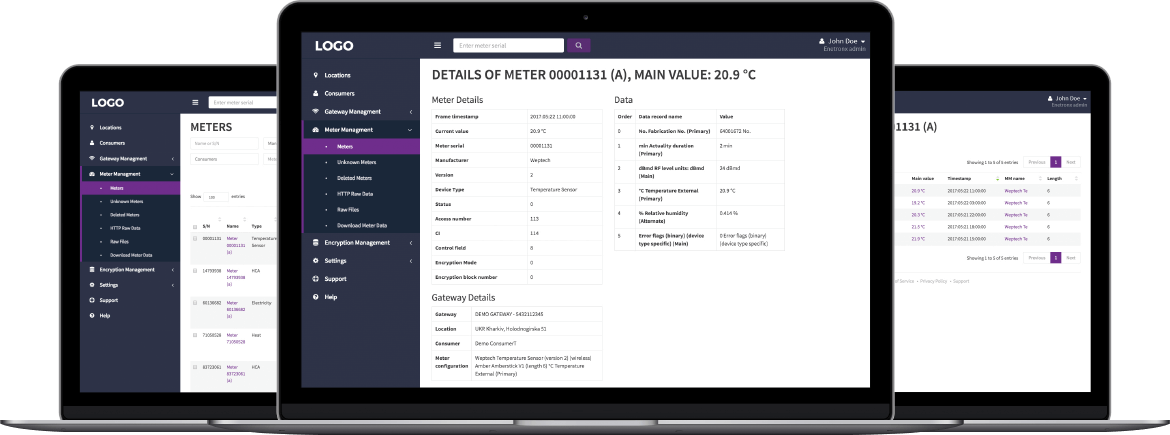The image size is (1170, 435).
Task: Click the Consumers person icon in left window
Action: click(x=92, y=143)
